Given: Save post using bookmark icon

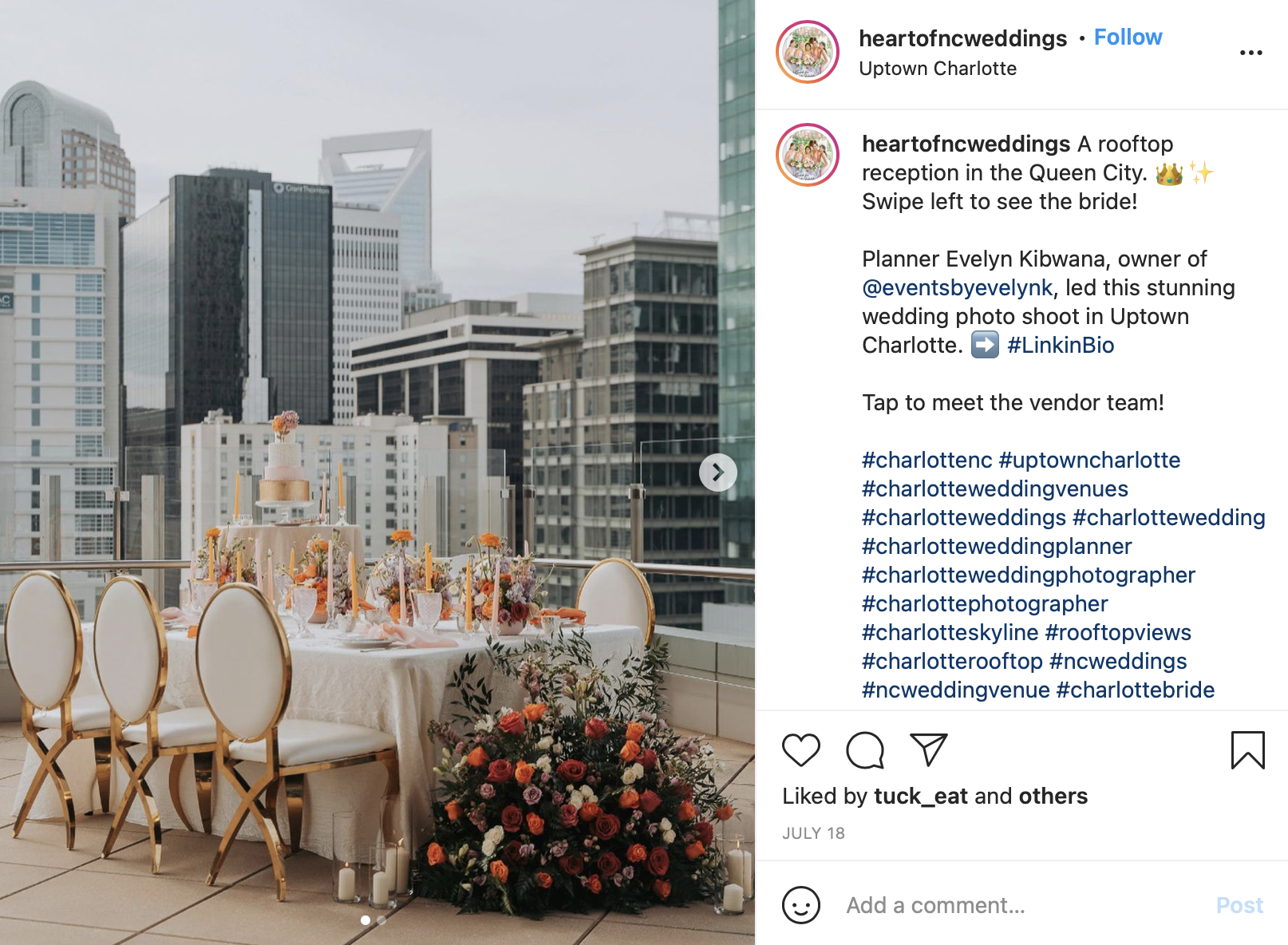Looking at the screenshot, I should point(1248,750).
